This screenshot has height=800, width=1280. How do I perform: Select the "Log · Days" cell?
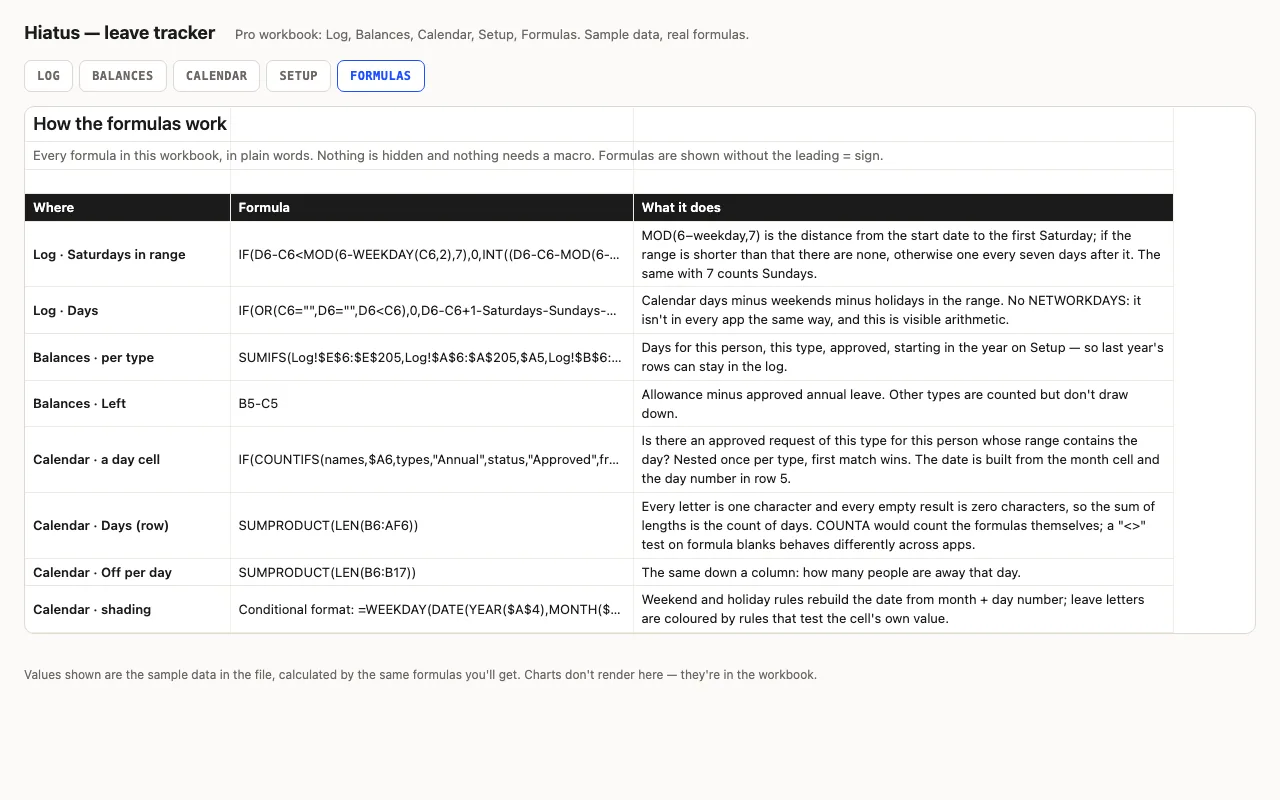[x=128, y=310]
